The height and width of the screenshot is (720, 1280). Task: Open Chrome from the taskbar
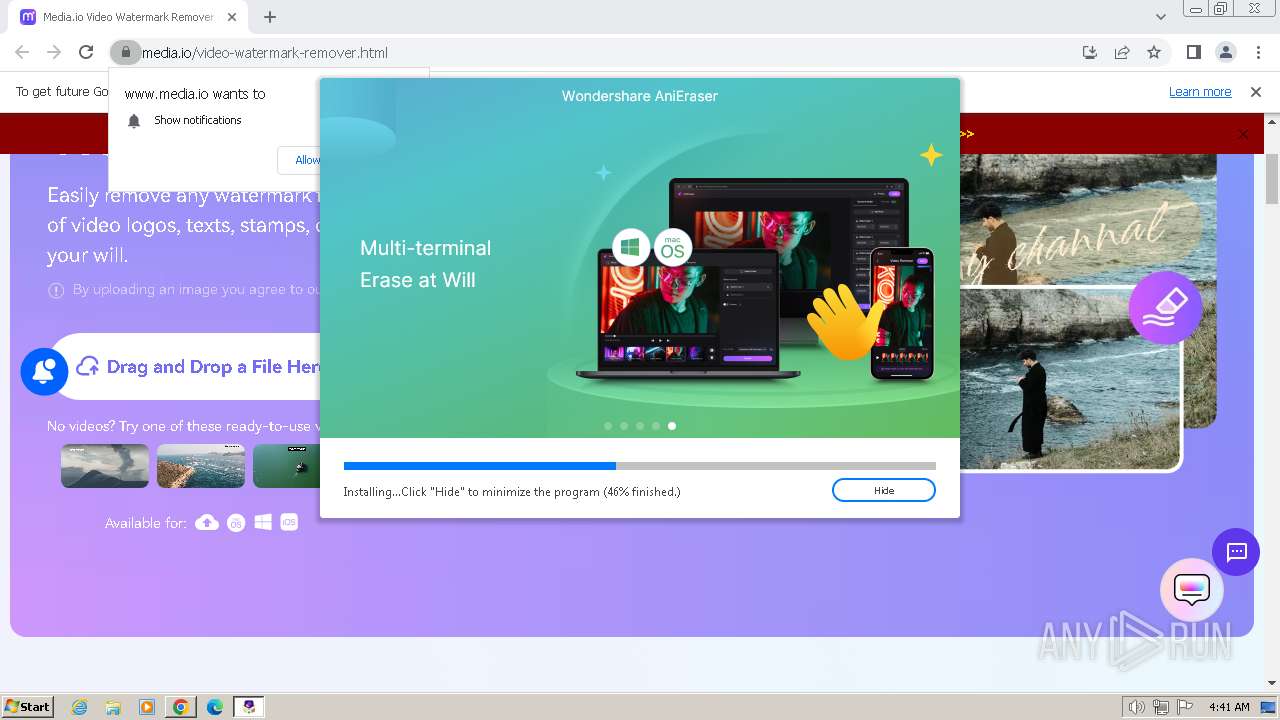tap(181, 707)
